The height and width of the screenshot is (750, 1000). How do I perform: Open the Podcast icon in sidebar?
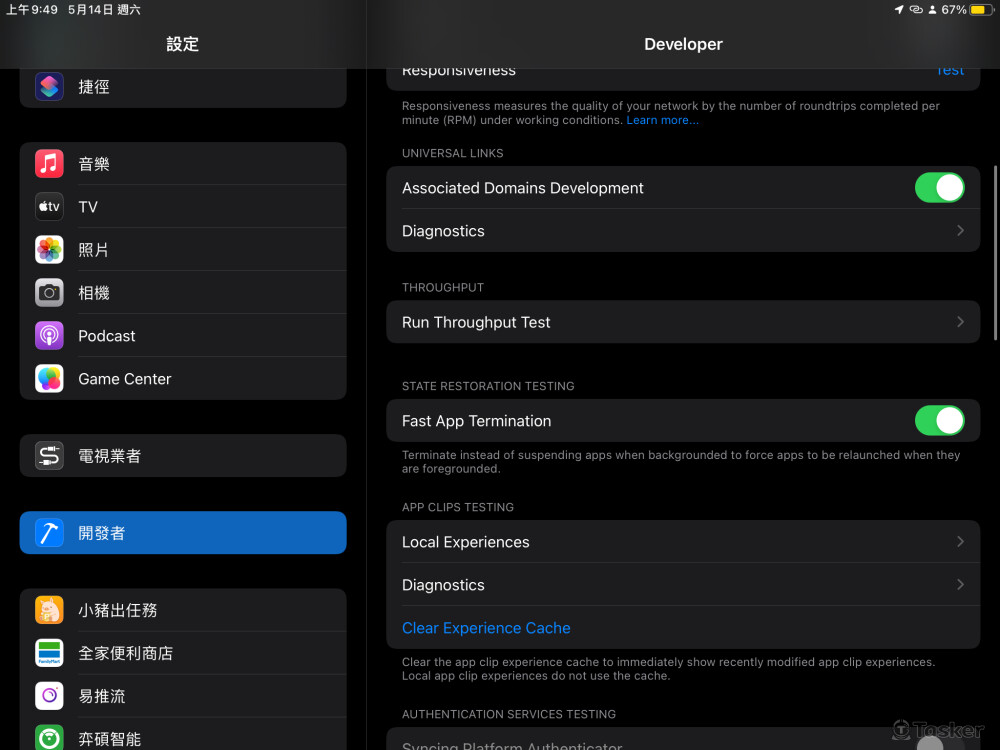point(49,336)
